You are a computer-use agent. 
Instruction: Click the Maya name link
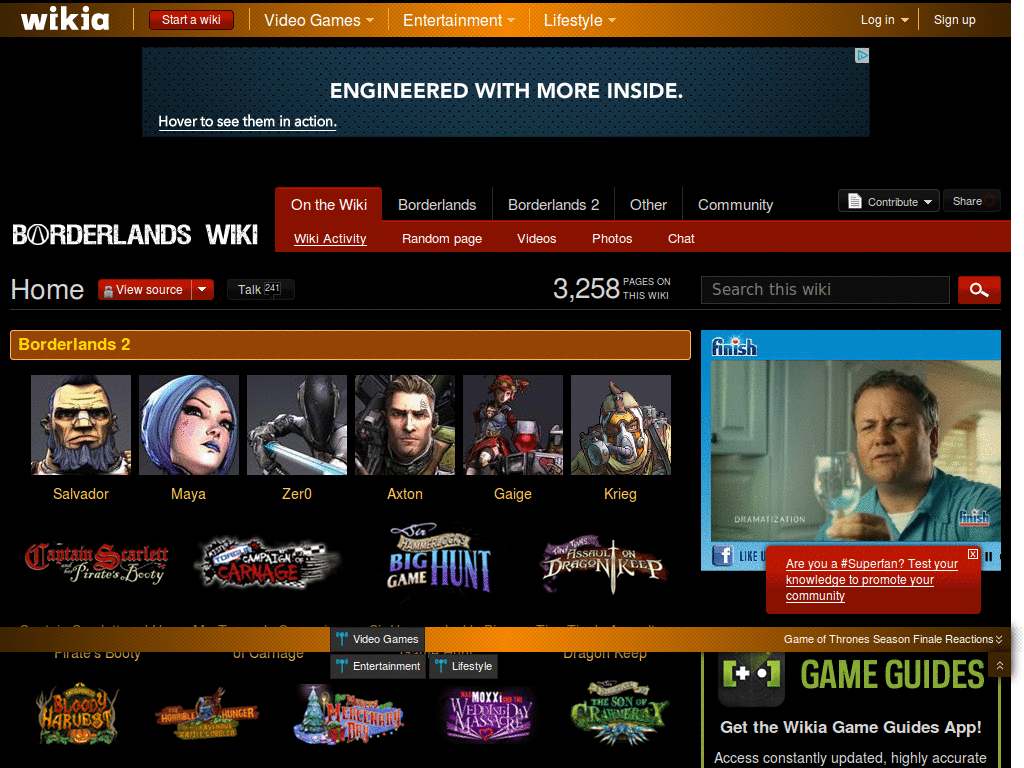pos(188,494)
